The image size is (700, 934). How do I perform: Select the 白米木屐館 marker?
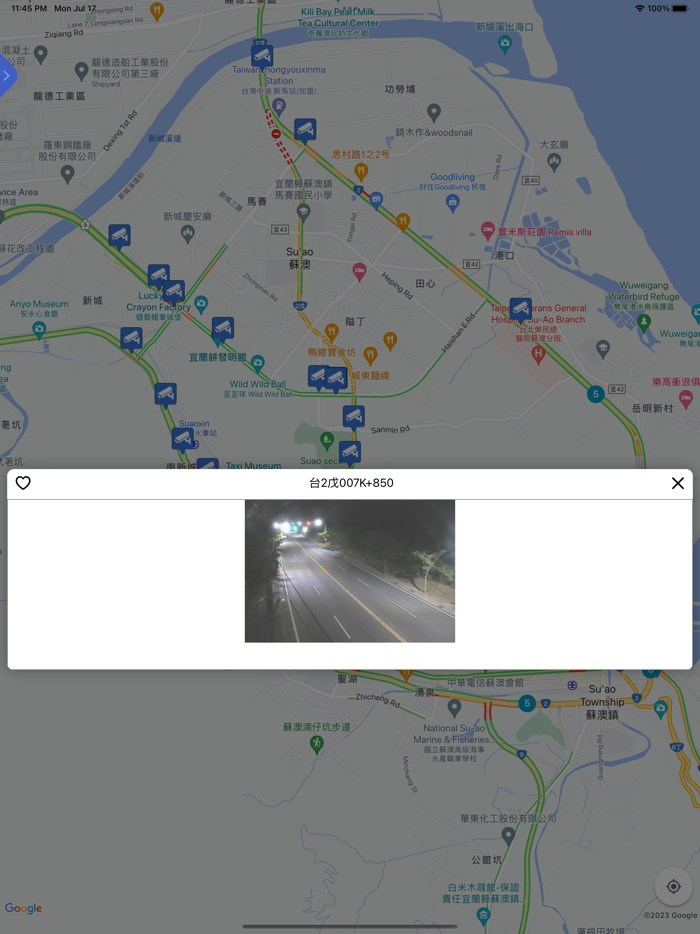(x=484, y=916)
